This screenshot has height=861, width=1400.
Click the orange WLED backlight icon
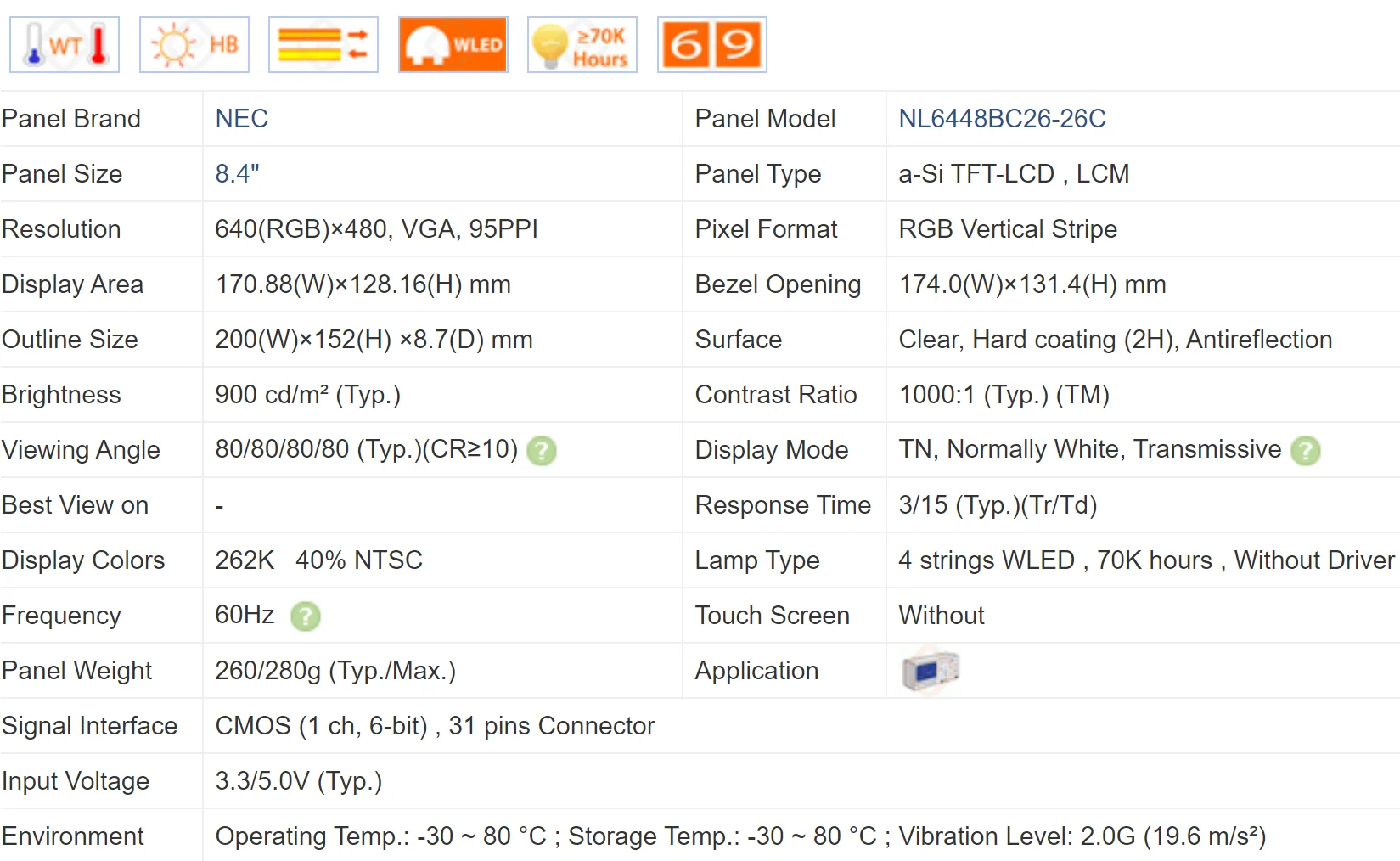[x=453, y=45]
